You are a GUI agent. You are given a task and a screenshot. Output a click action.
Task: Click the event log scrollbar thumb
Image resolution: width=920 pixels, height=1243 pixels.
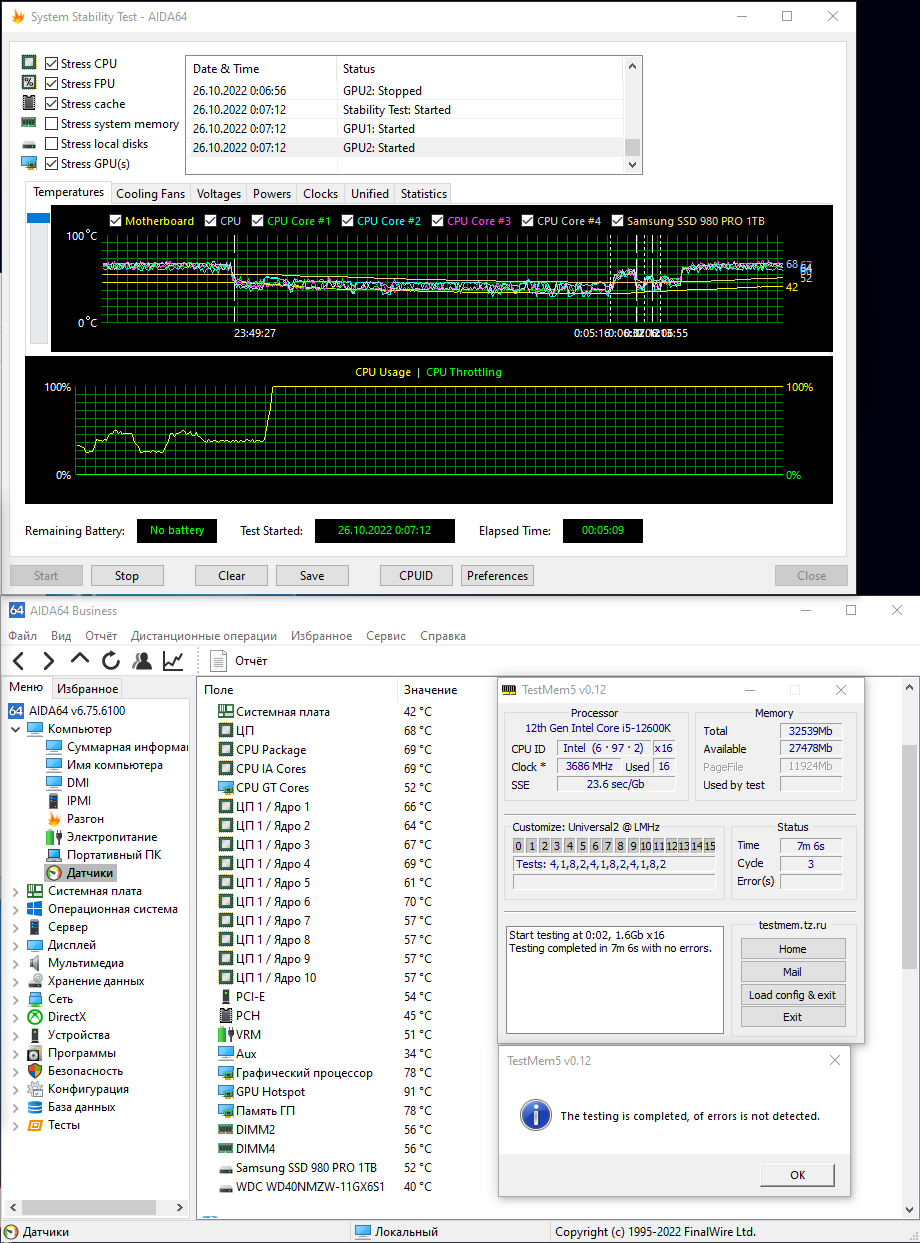coord(633,147)
